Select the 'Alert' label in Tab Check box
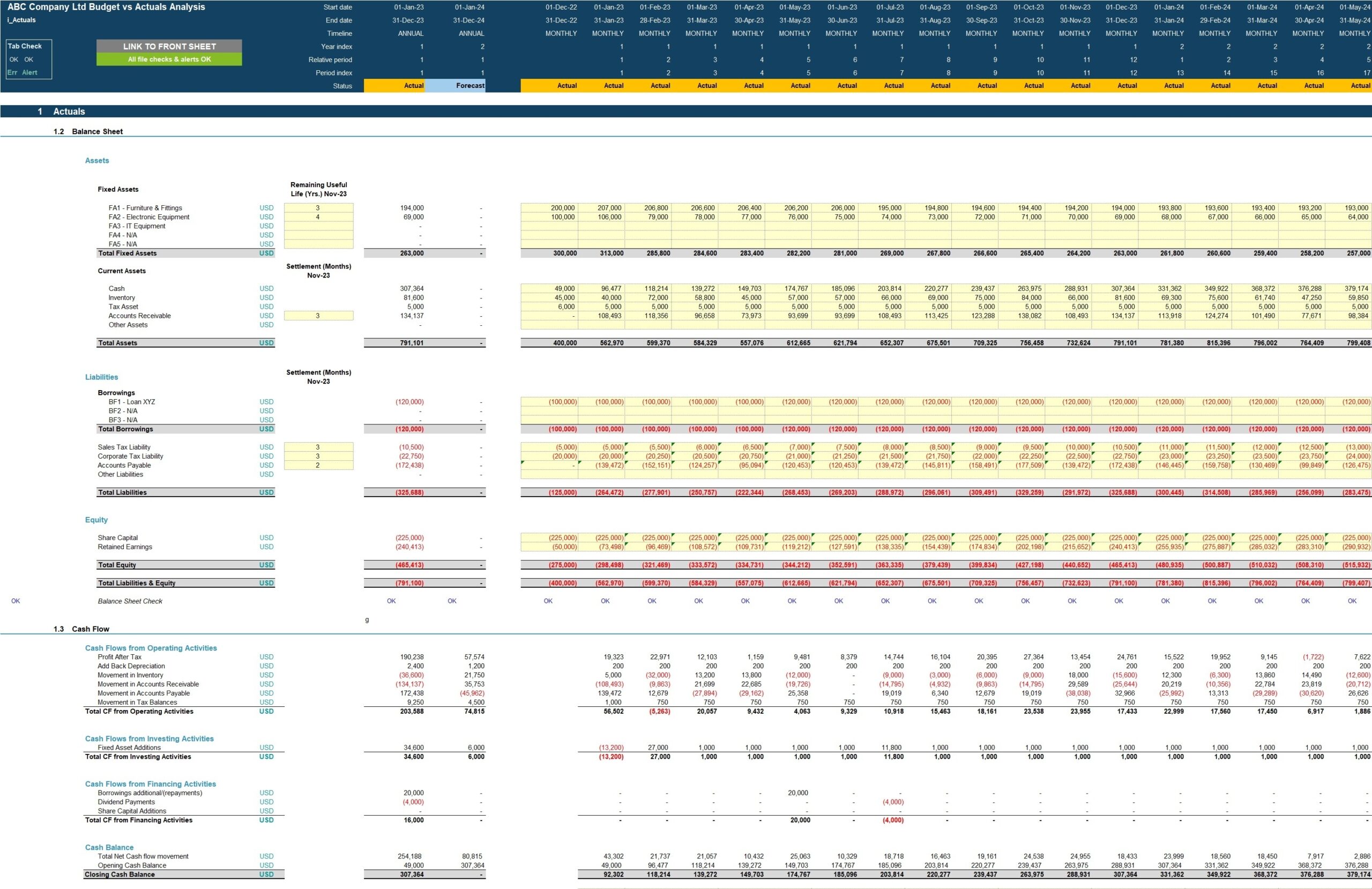1372x889 pixels. [30, 73]
